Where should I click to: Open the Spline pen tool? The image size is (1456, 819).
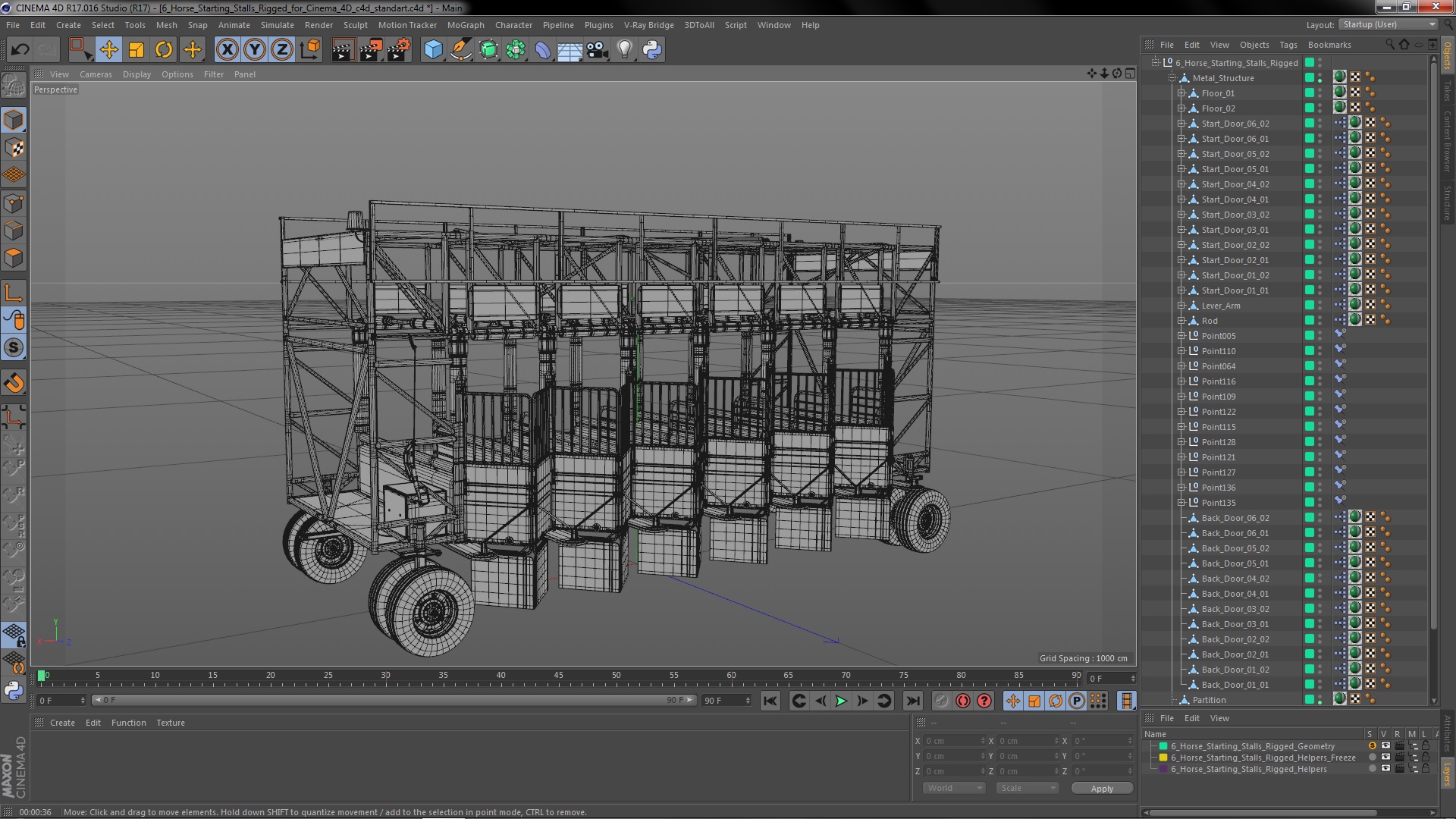[x=460, y=50]
